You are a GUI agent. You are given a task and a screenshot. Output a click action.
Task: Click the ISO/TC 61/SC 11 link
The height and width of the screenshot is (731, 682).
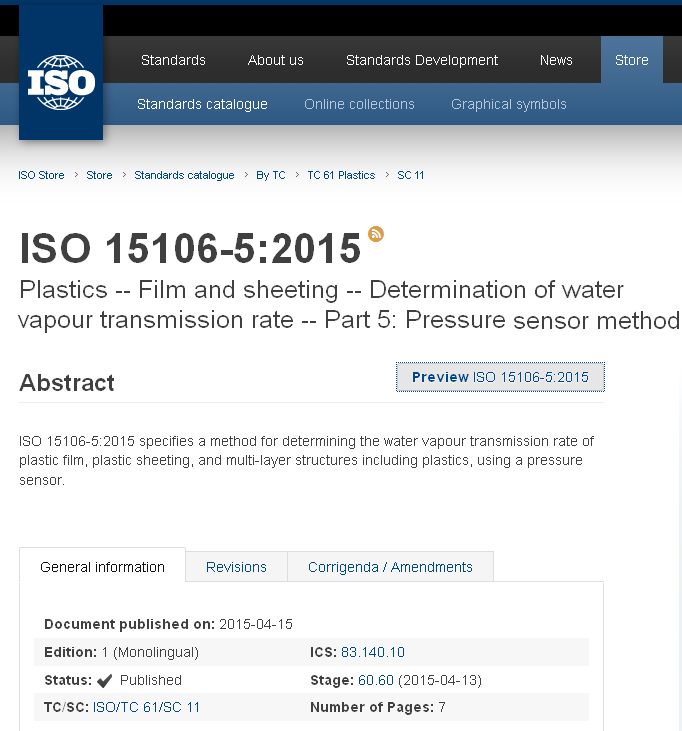146,707
